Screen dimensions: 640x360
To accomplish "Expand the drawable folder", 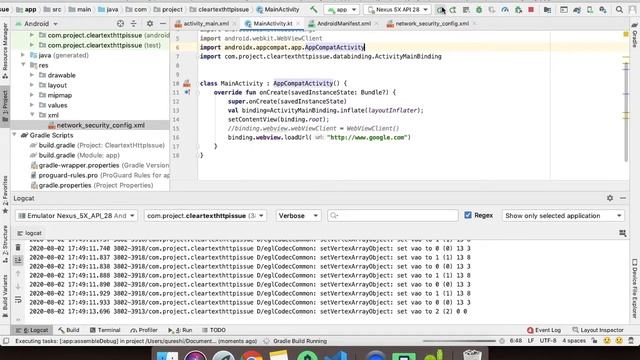I will coord(32,75).
